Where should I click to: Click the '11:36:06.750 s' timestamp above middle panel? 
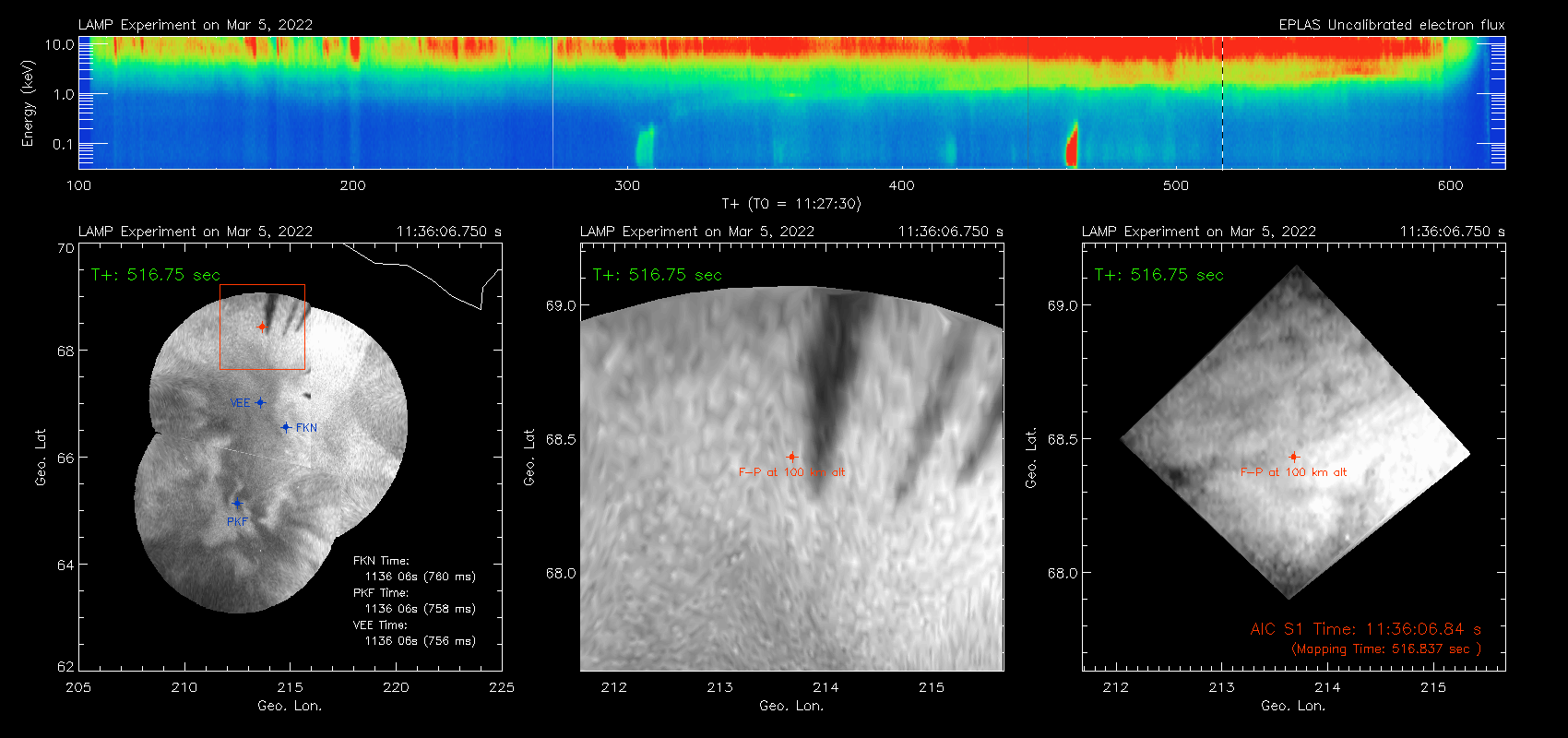click(x=951, y=232)
